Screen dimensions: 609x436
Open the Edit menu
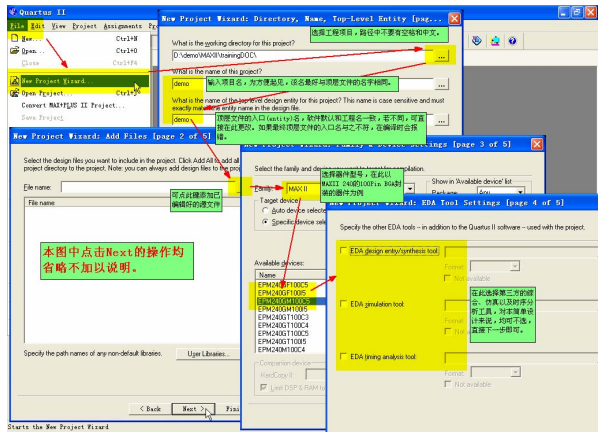click(x=37, y=26)
